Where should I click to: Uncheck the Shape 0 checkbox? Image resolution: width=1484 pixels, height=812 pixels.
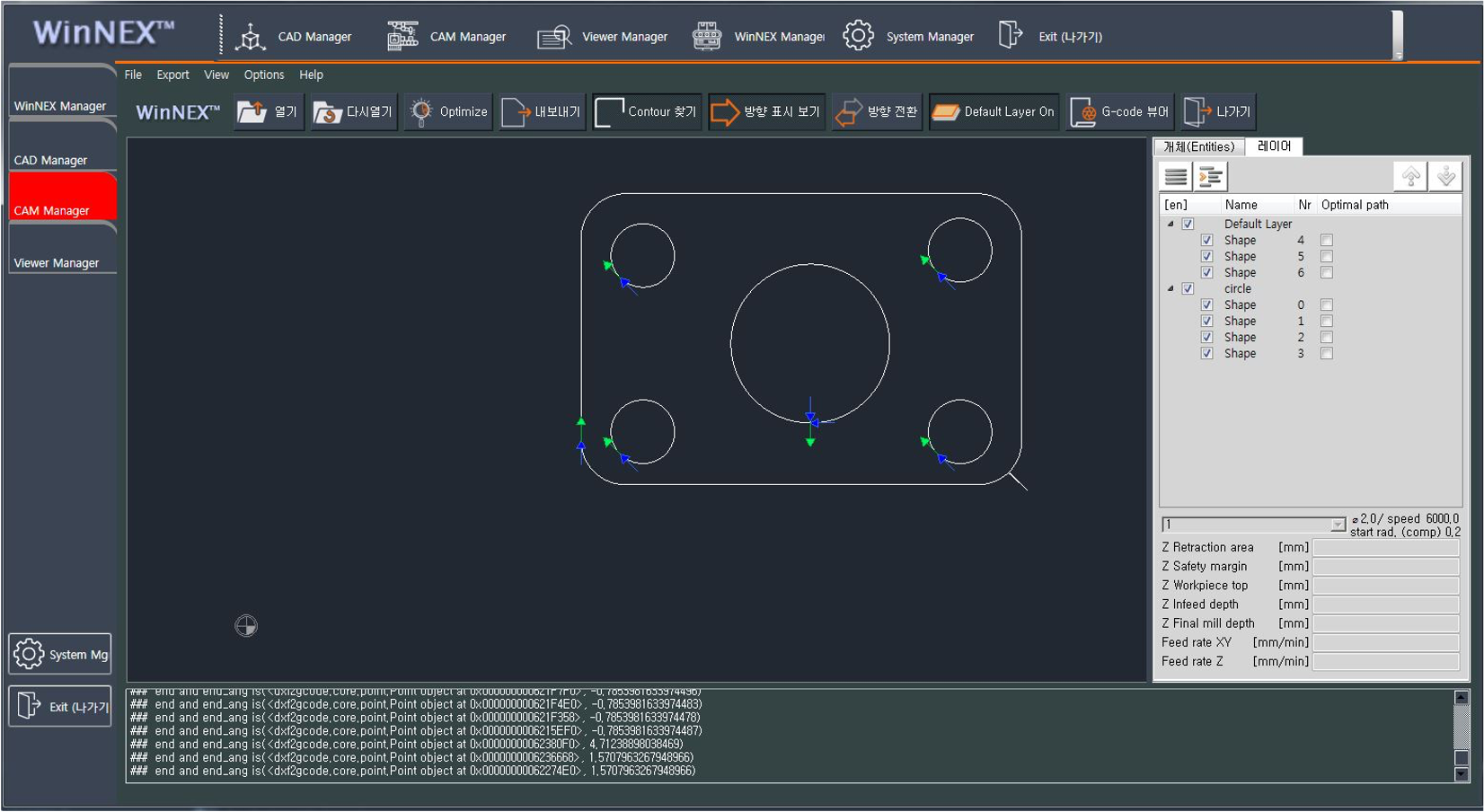coord(1206,305)
